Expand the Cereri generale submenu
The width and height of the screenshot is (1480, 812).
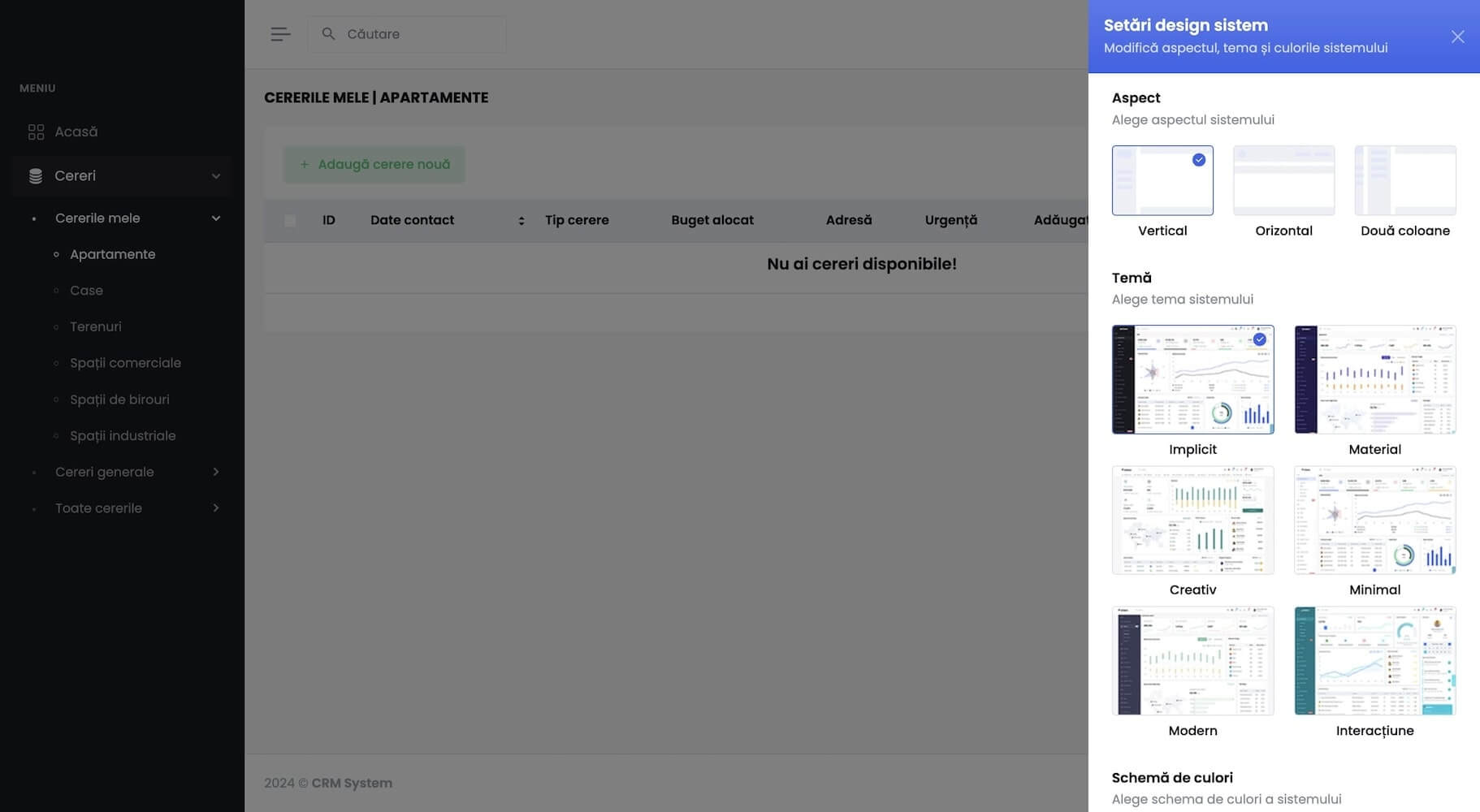tap(216, 472)
